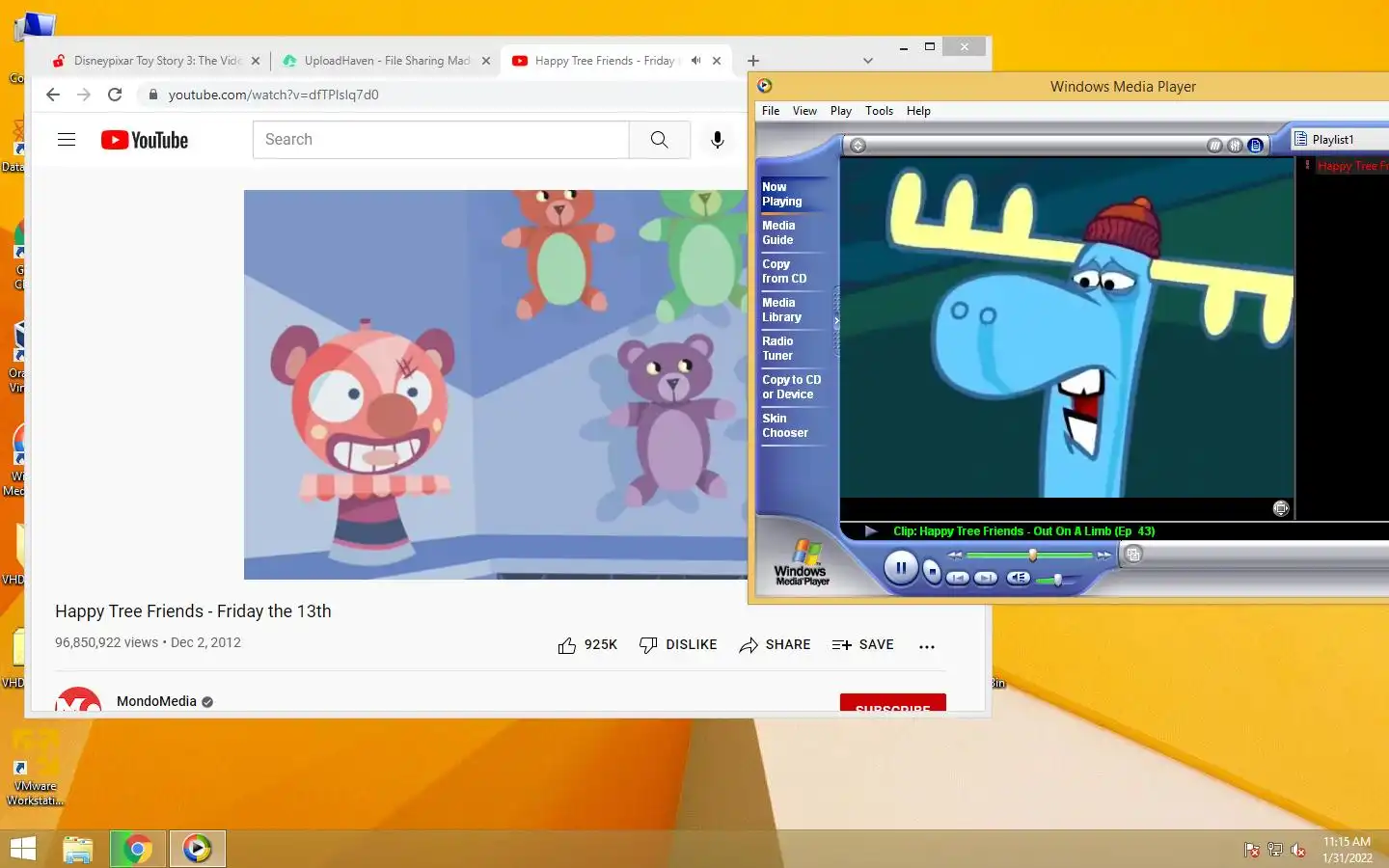Open File Explorer from the taskbar
The width and height of the screenshot is (1389, 868).
point(78,849)
